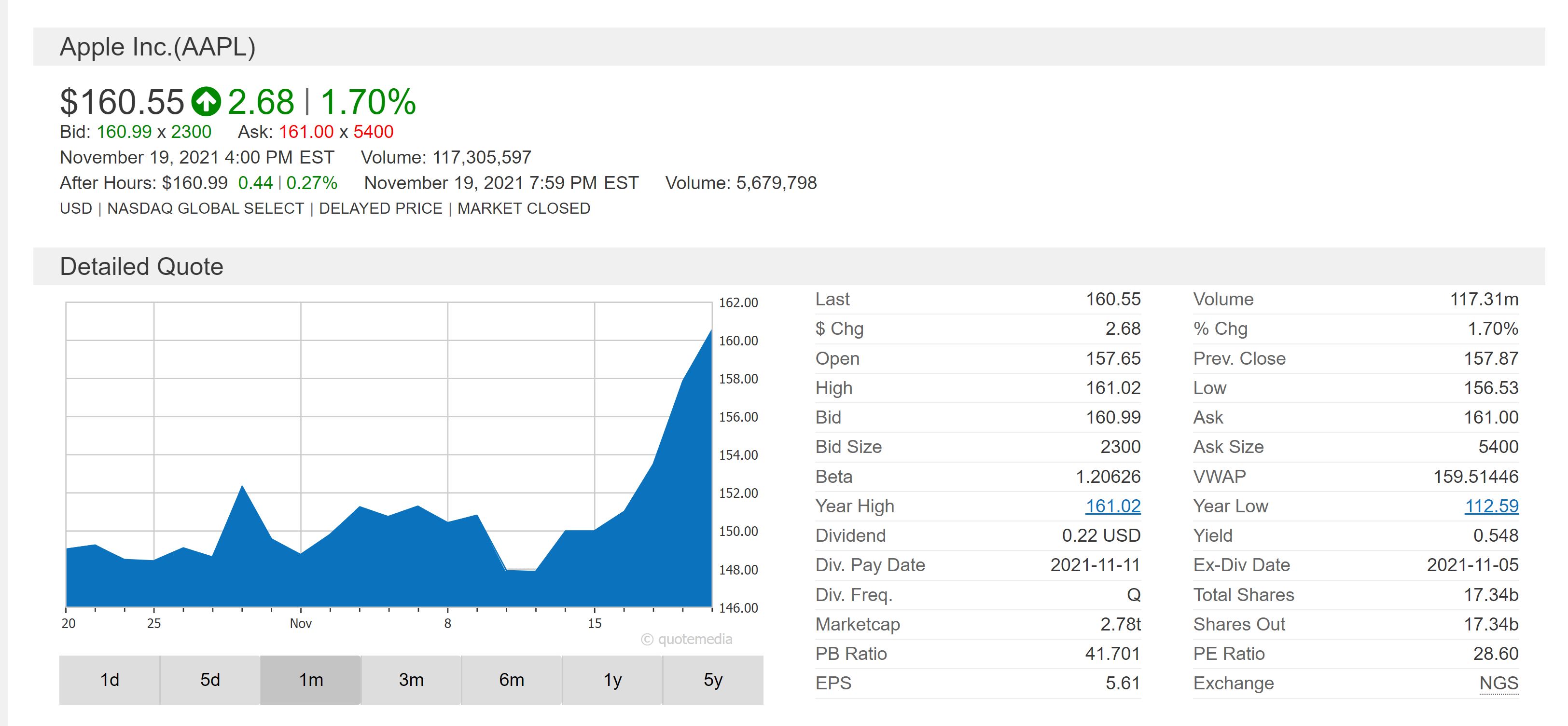Switch chart to 5y range
1568x726 pixels.
pyautogui.click(x=713, y=680)
